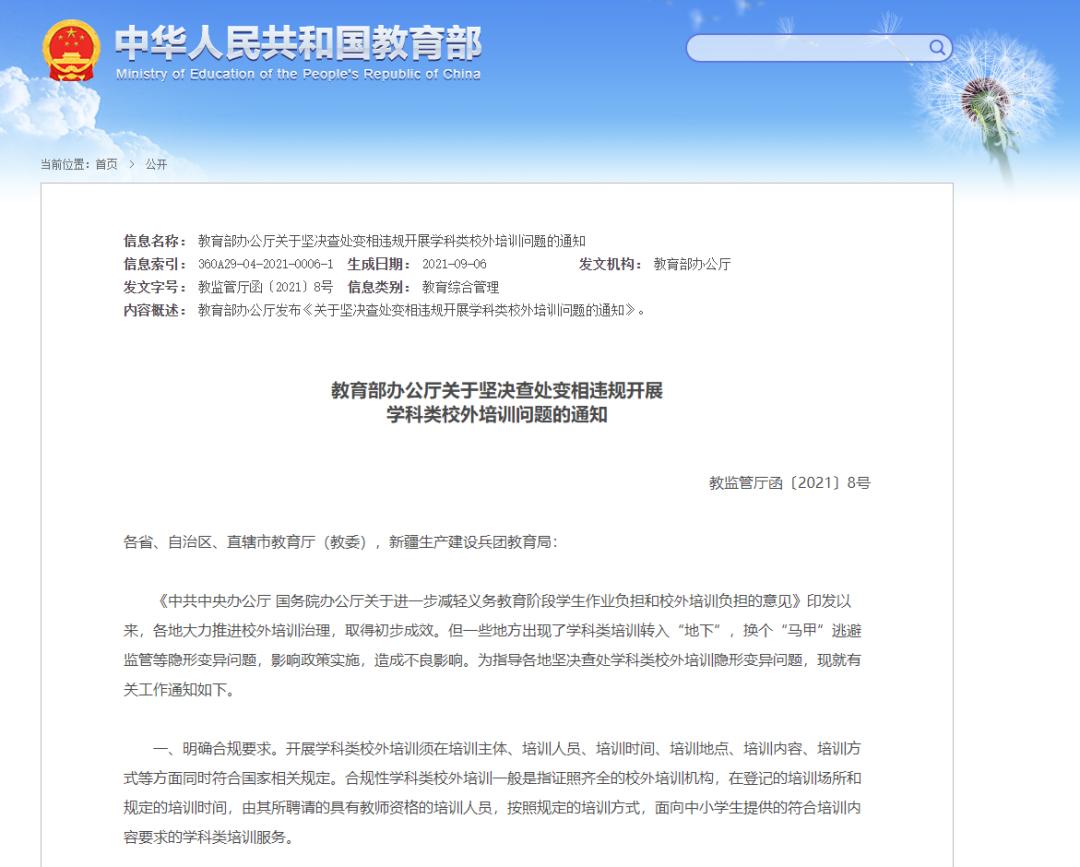
Task: Click the 中华人民共和国教育部 site title
Action: pos(298,43)
